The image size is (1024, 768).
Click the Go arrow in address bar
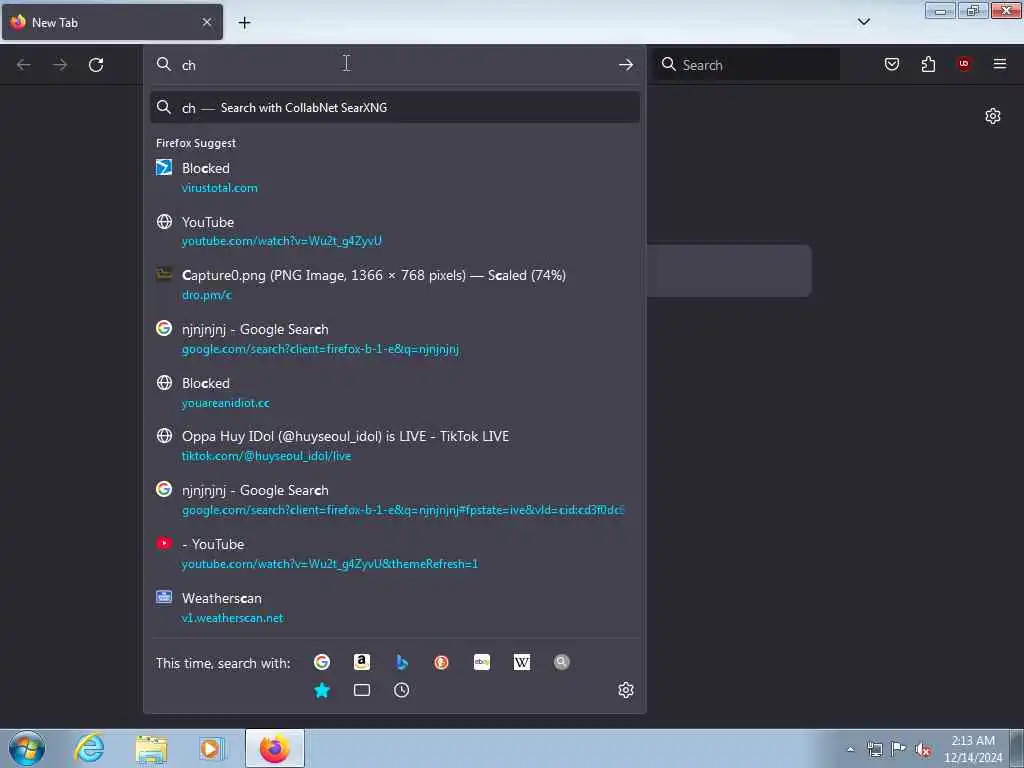pyautogui.click(x=626, y=65)
